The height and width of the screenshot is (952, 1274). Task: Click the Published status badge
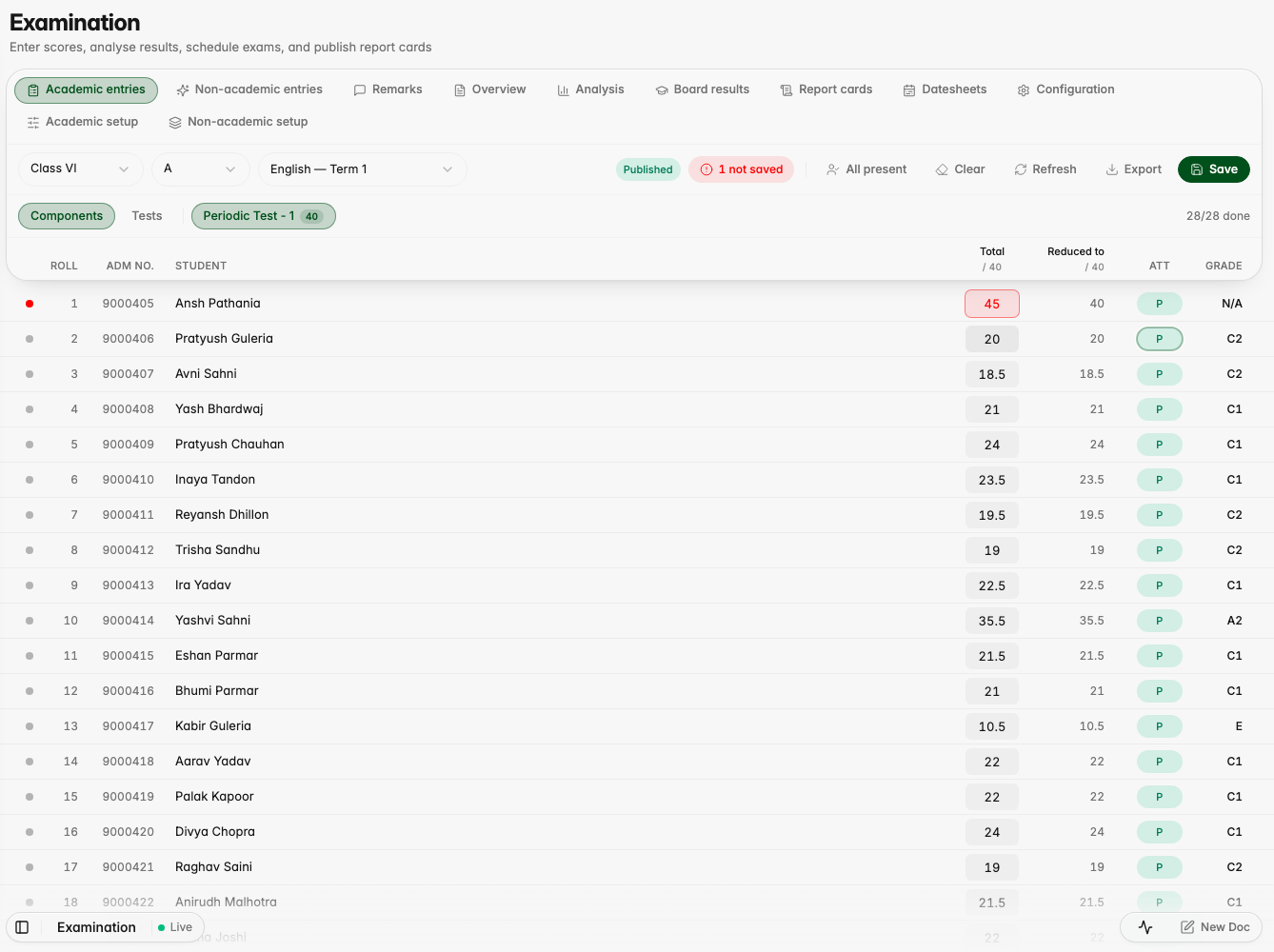pos(647,169)
